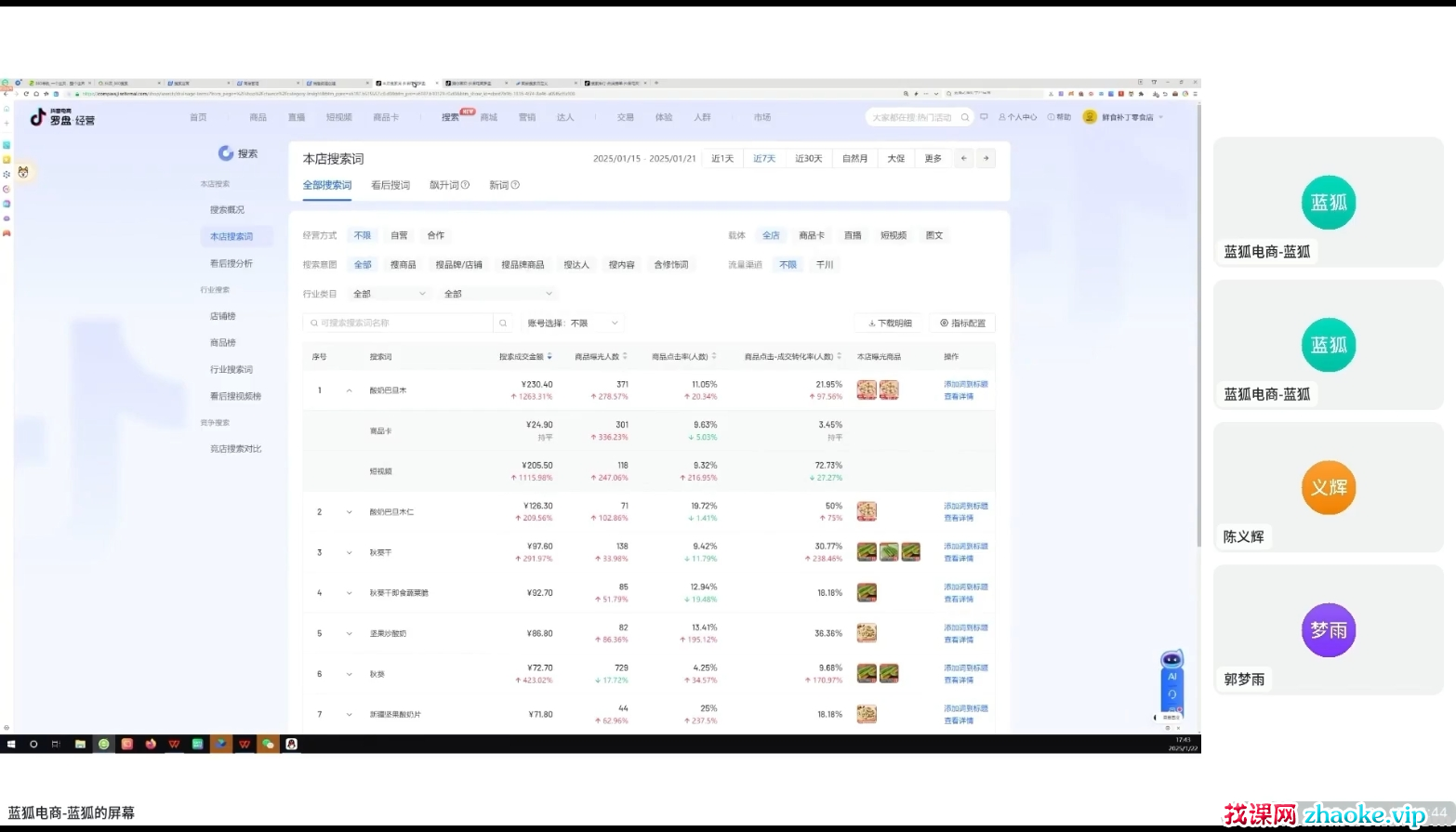Open WeChat from the Windows taskbar
Image resolution: width=1456 pixels, height=832 pixels.
coord(268,744)
